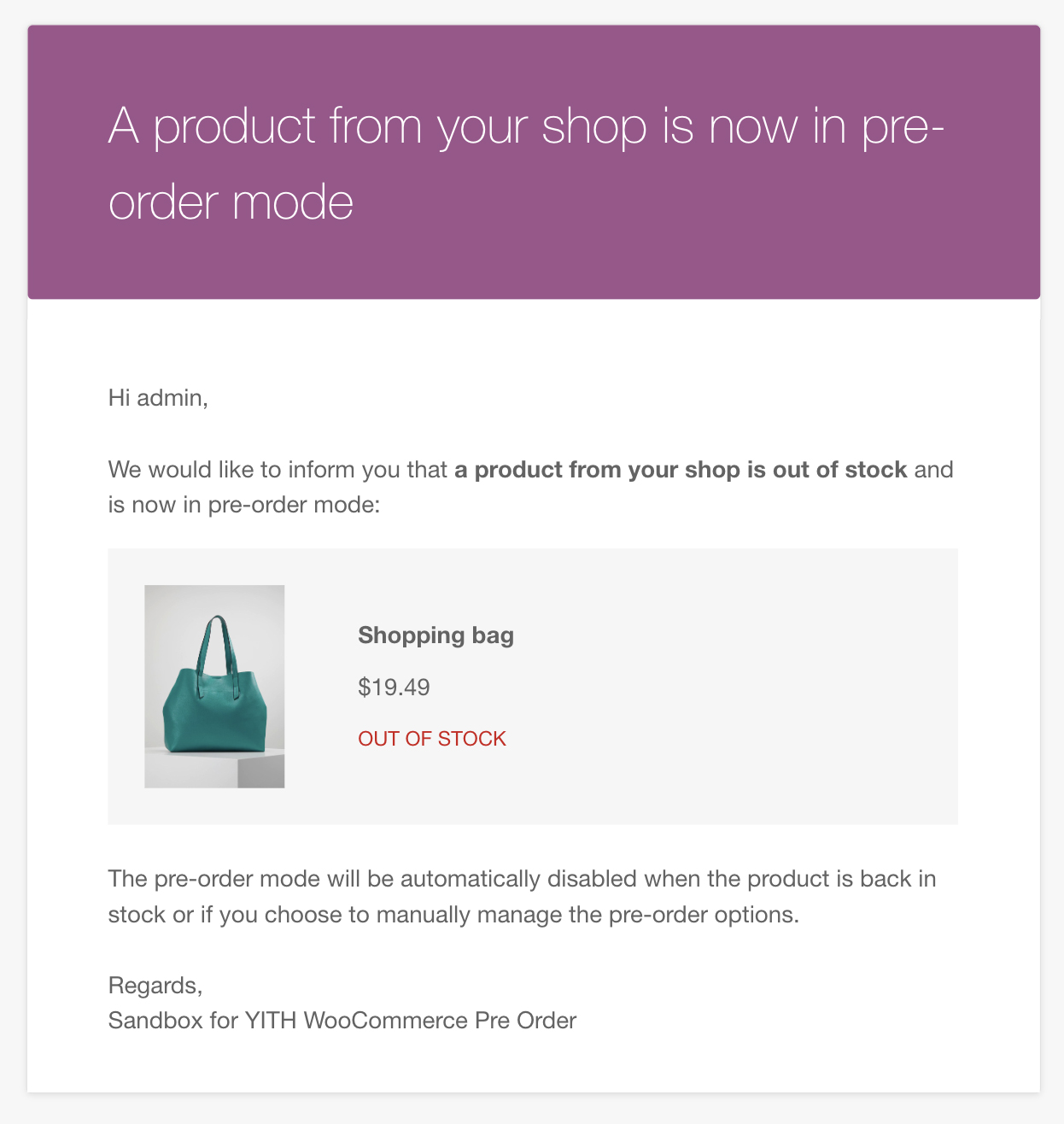Click the green tote bag product image

[214, 686]
